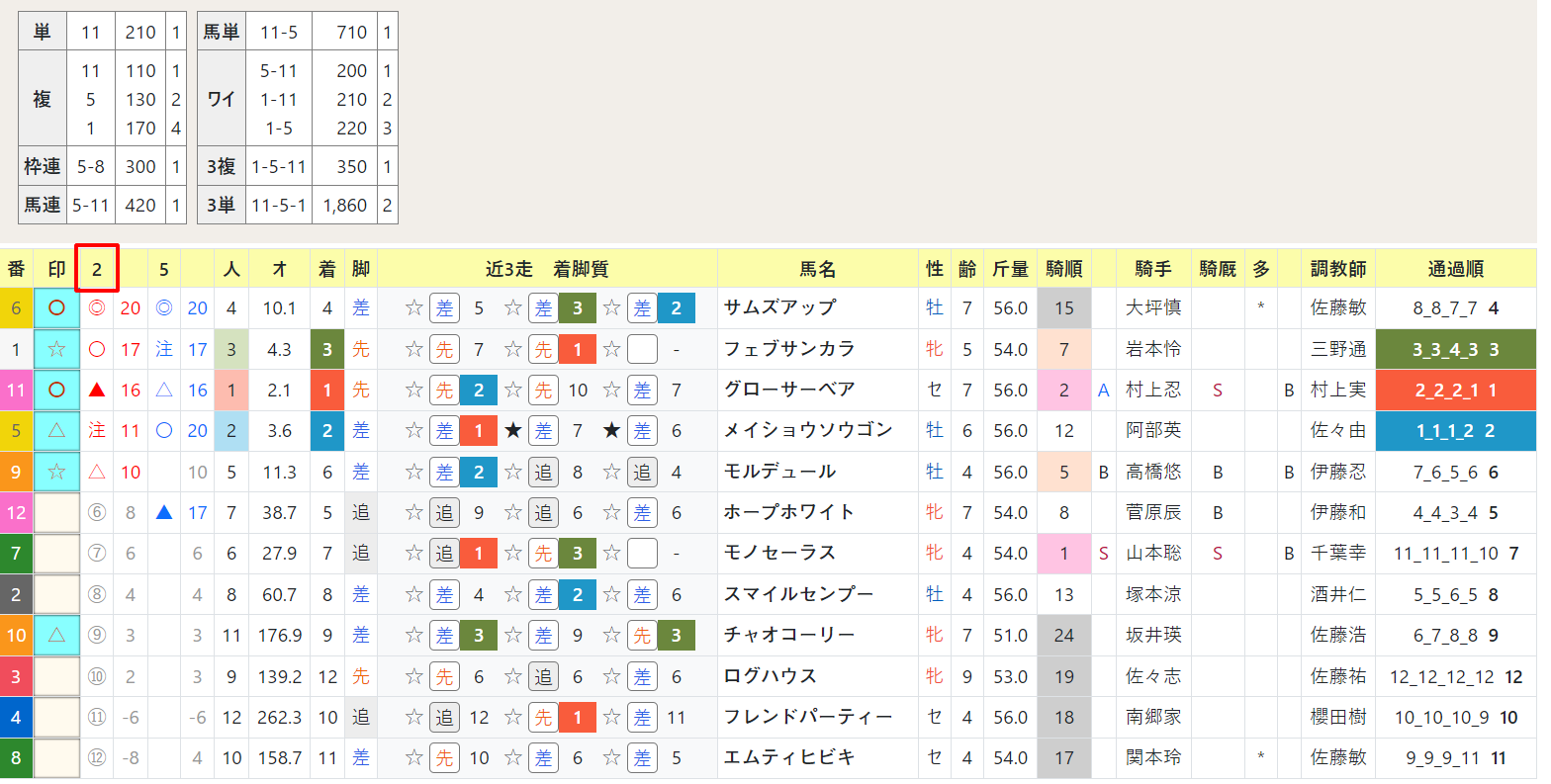1551x784 pixels.
Task: Sort by the 斤量 column header
Action: [1010, 269]
